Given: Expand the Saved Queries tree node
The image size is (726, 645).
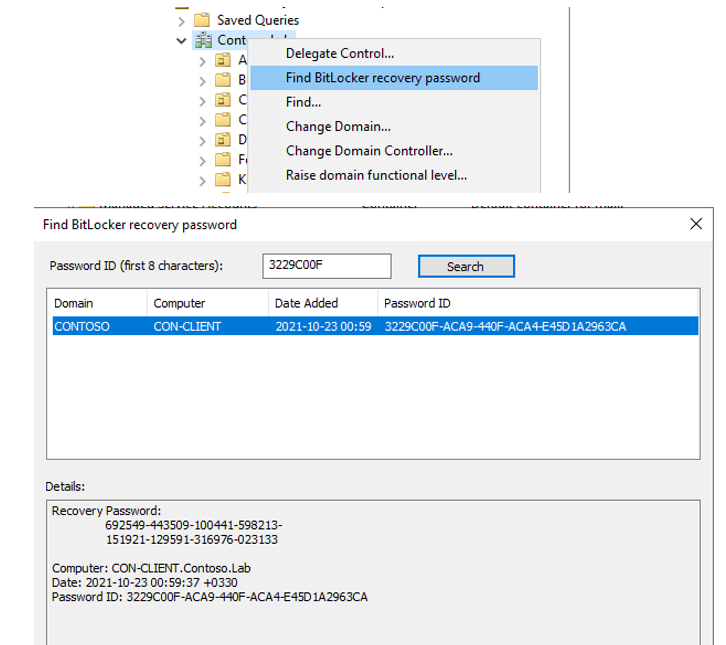Looking at the screenshot, I should pyautogui.click(x=181, y=20).
